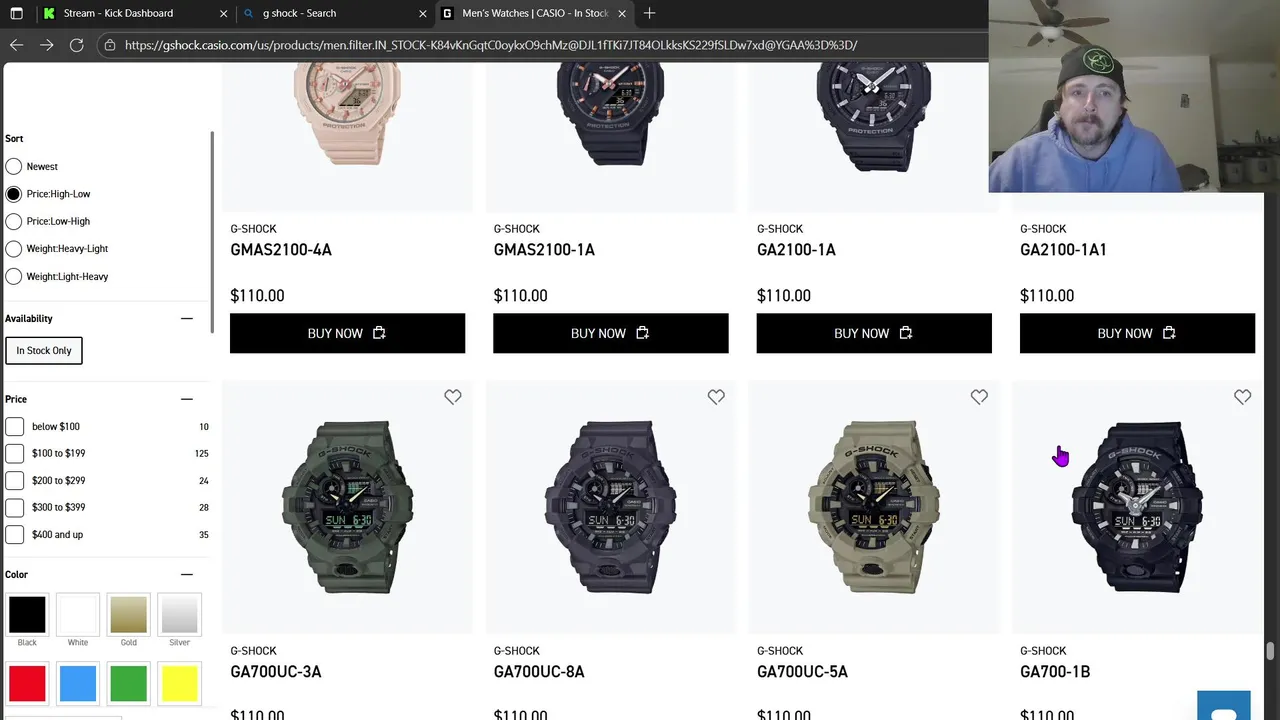This screenshot has width=1280, height=720.
Task: Click heart icon on GA700UC-5A
Action: [979, 397]
